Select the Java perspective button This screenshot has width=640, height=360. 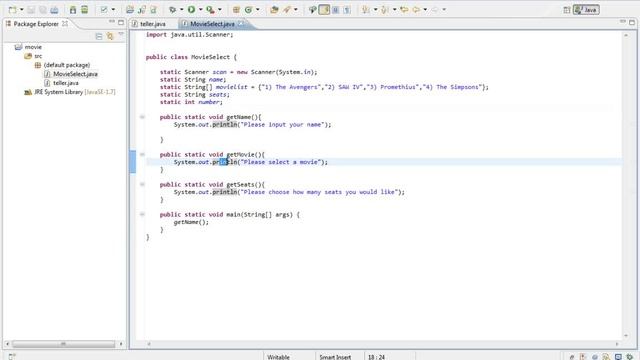(x=586, y=10)
